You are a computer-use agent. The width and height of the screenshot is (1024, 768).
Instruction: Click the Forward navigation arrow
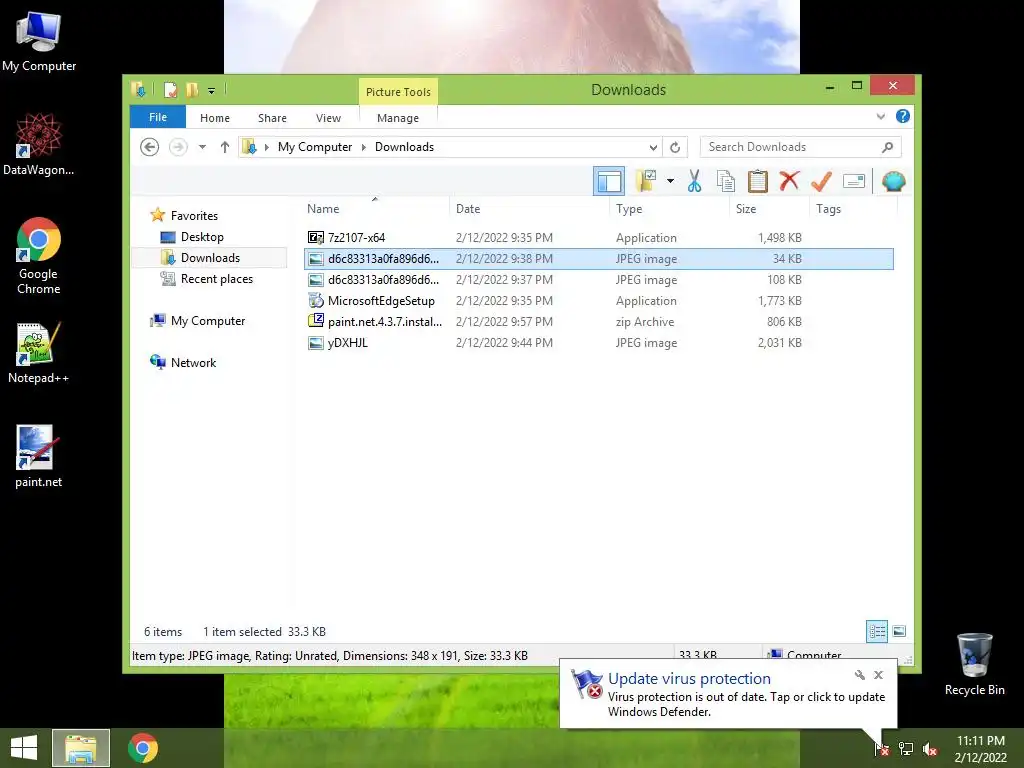tap(178, 147)
